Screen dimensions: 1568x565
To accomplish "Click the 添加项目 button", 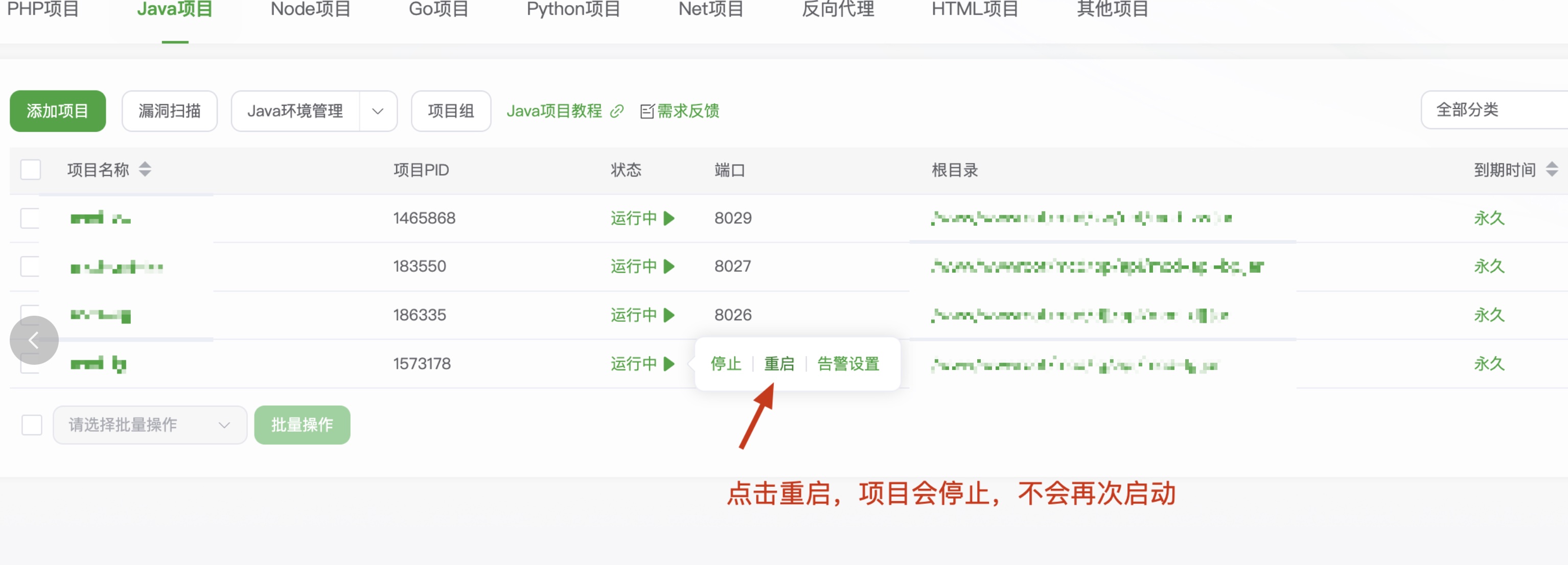I will (57, 111).
